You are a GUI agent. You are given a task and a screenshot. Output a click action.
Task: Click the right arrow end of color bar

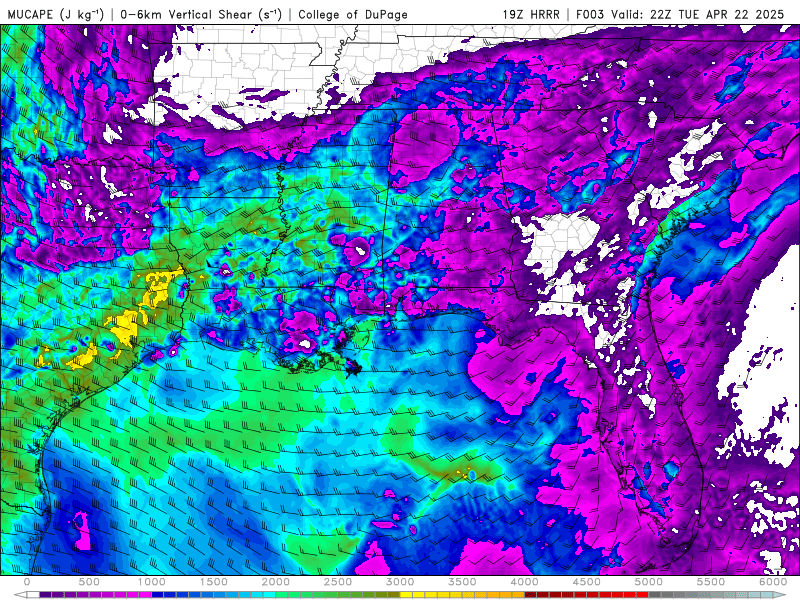pos(780,595)
